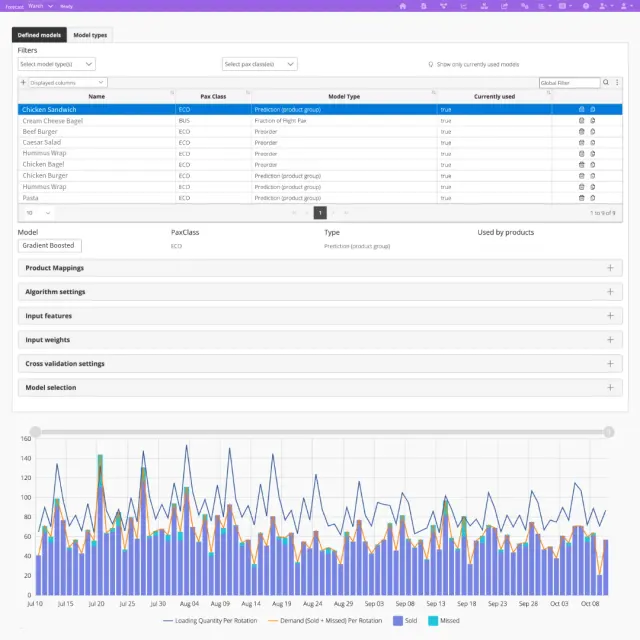Copy the Beef Burger model
Viewport: 640px width, 640px height.
click(593, 131)
